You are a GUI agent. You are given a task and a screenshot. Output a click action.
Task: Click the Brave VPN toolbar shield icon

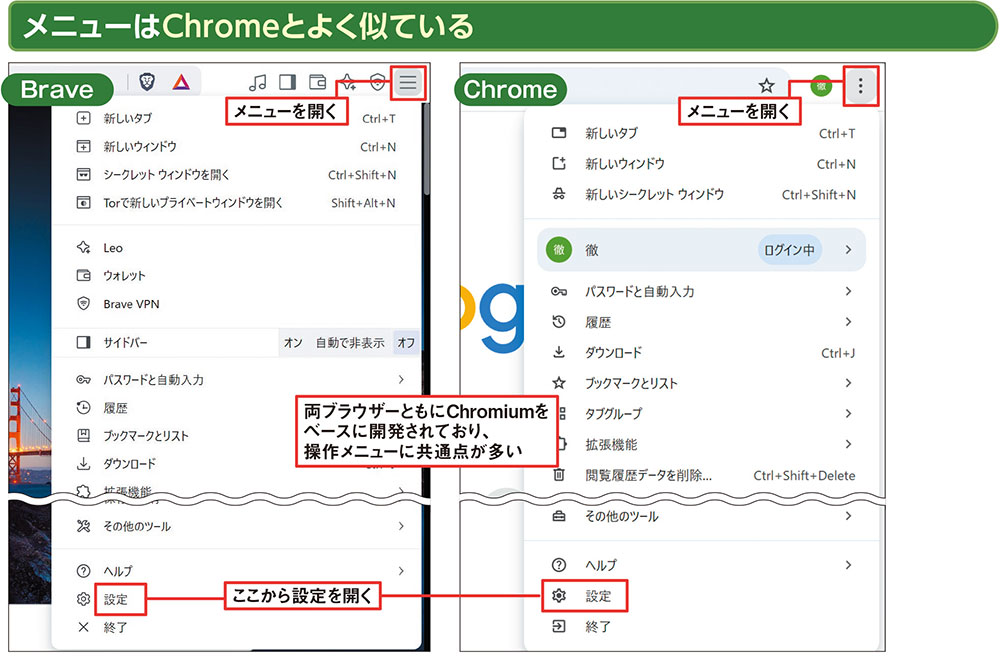pyautogui.click(x=377, y=83)
